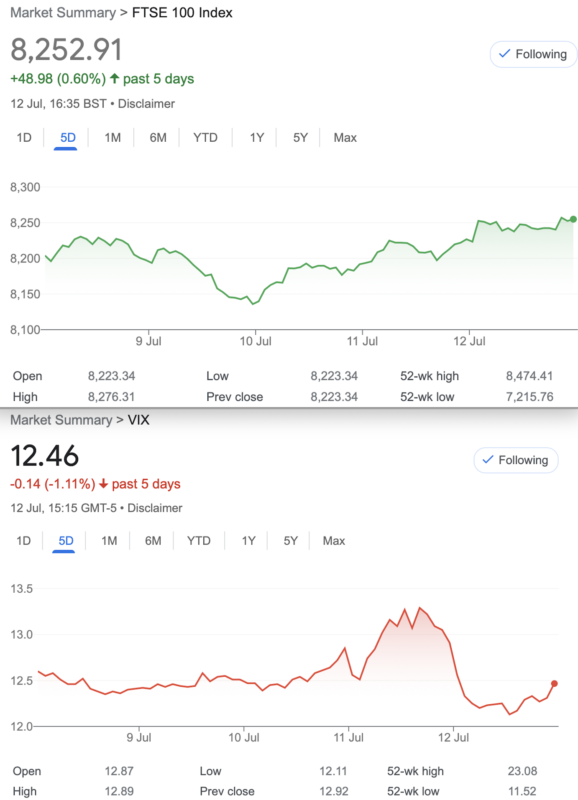Click the red down arrow beside past 5 days

103,484
